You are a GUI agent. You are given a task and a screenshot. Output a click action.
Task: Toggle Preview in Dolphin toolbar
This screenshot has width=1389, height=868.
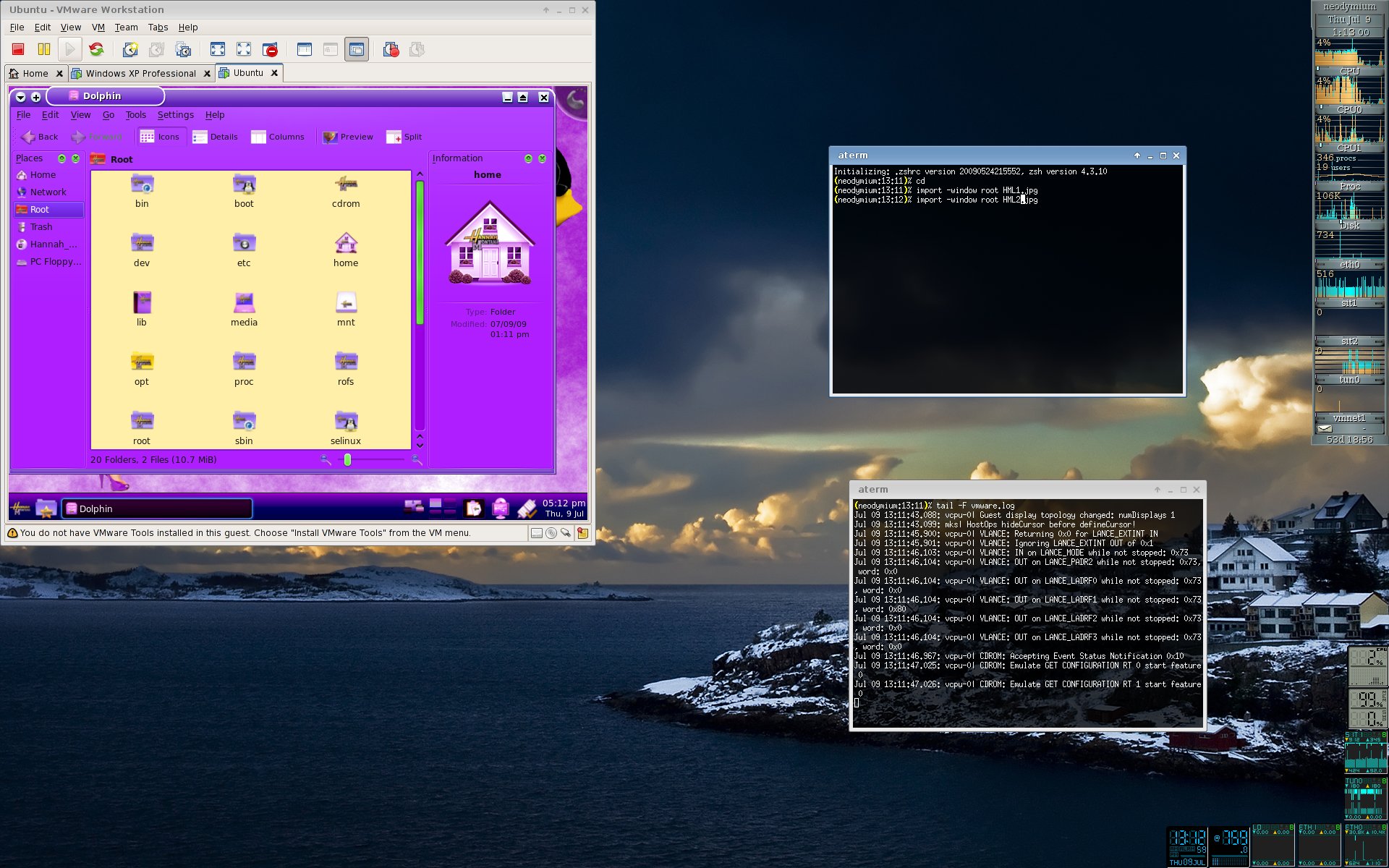pos(348,137)
